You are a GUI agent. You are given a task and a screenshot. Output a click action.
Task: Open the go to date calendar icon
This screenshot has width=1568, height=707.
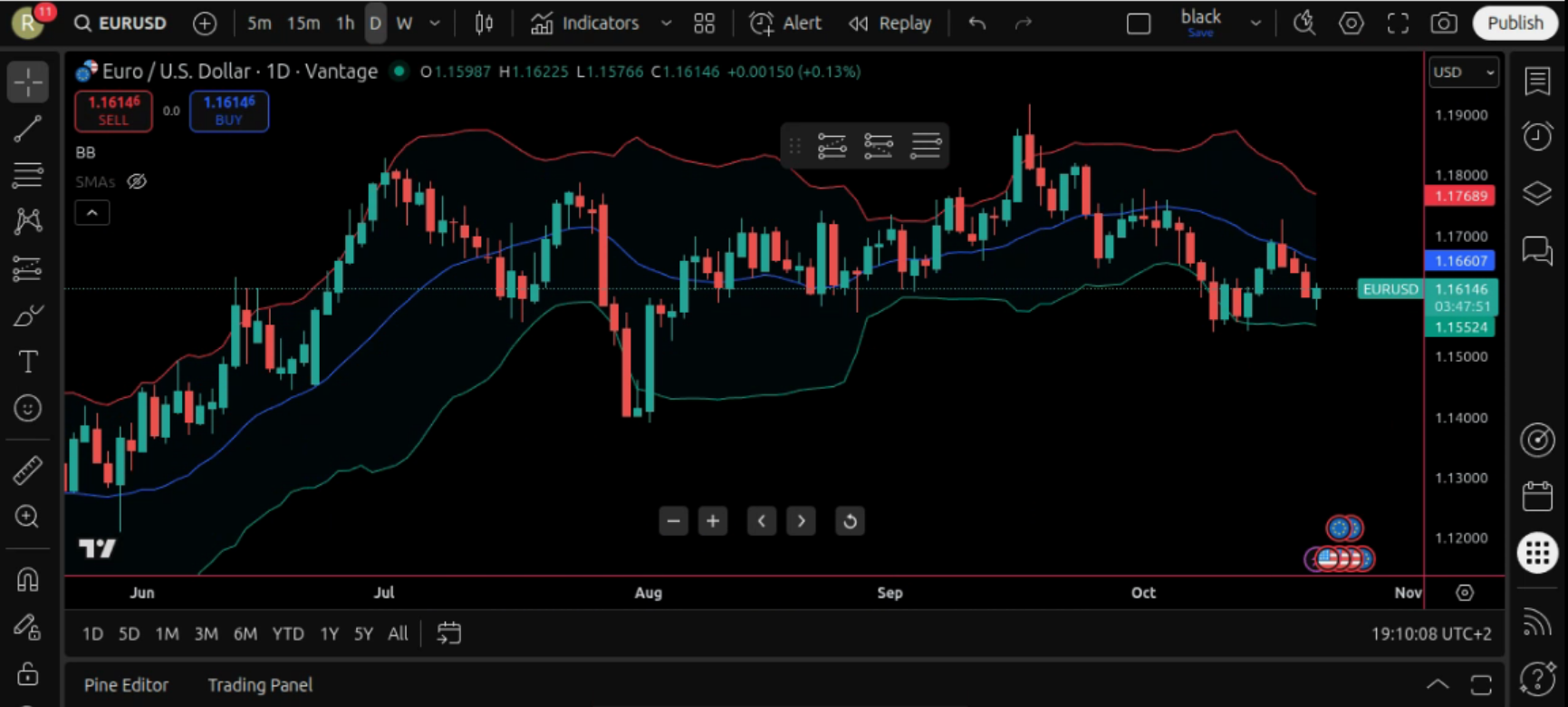449,634
